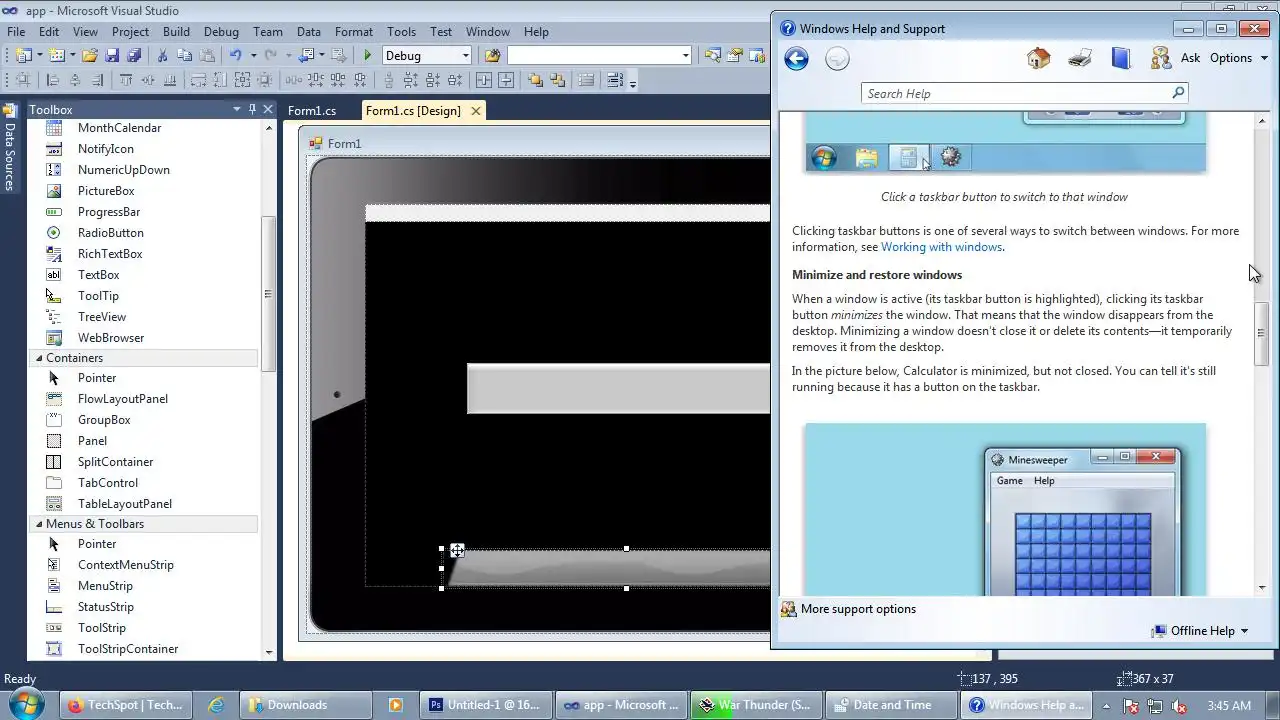Click the Send to Back icon
Image resolution: width=1280 pixels, height=720 pixels.
(557, 81)
